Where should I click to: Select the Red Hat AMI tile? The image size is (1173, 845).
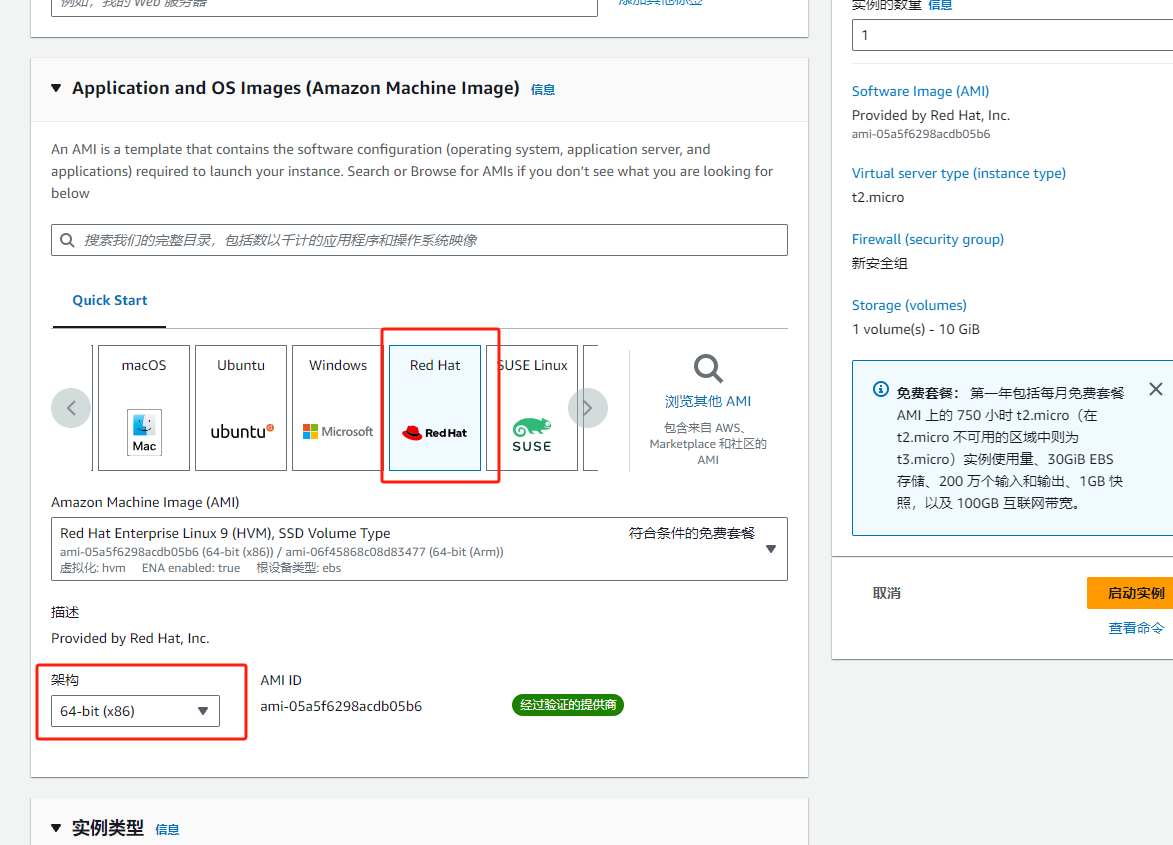point(435,408)
